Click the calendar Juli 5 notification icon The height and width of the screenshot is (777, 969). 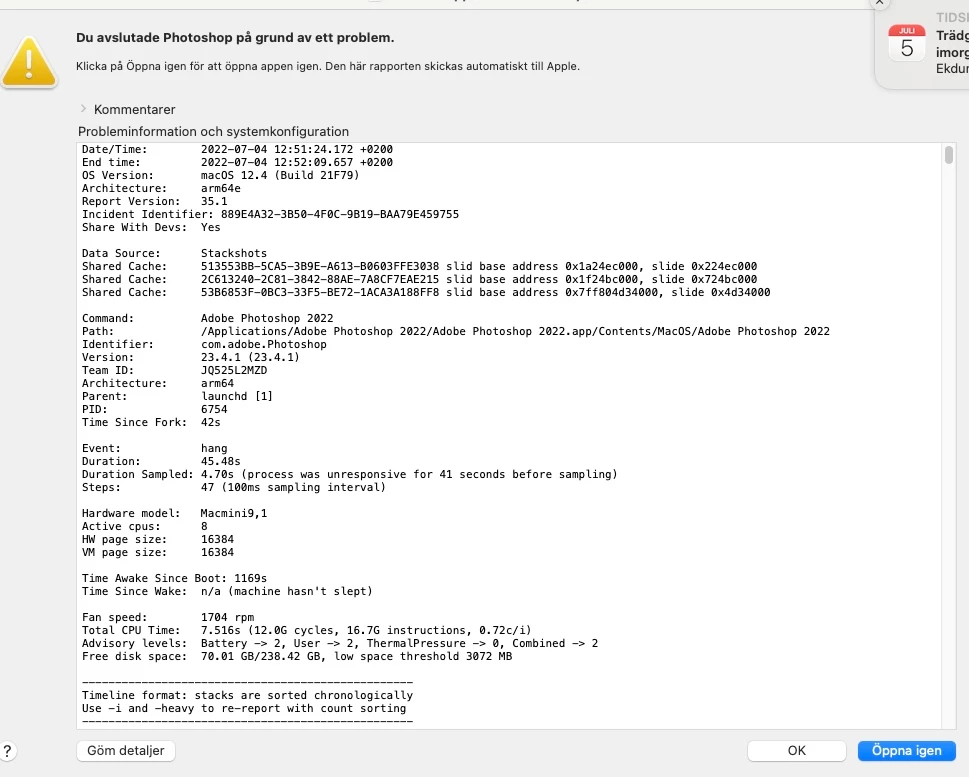click(906, 43)
